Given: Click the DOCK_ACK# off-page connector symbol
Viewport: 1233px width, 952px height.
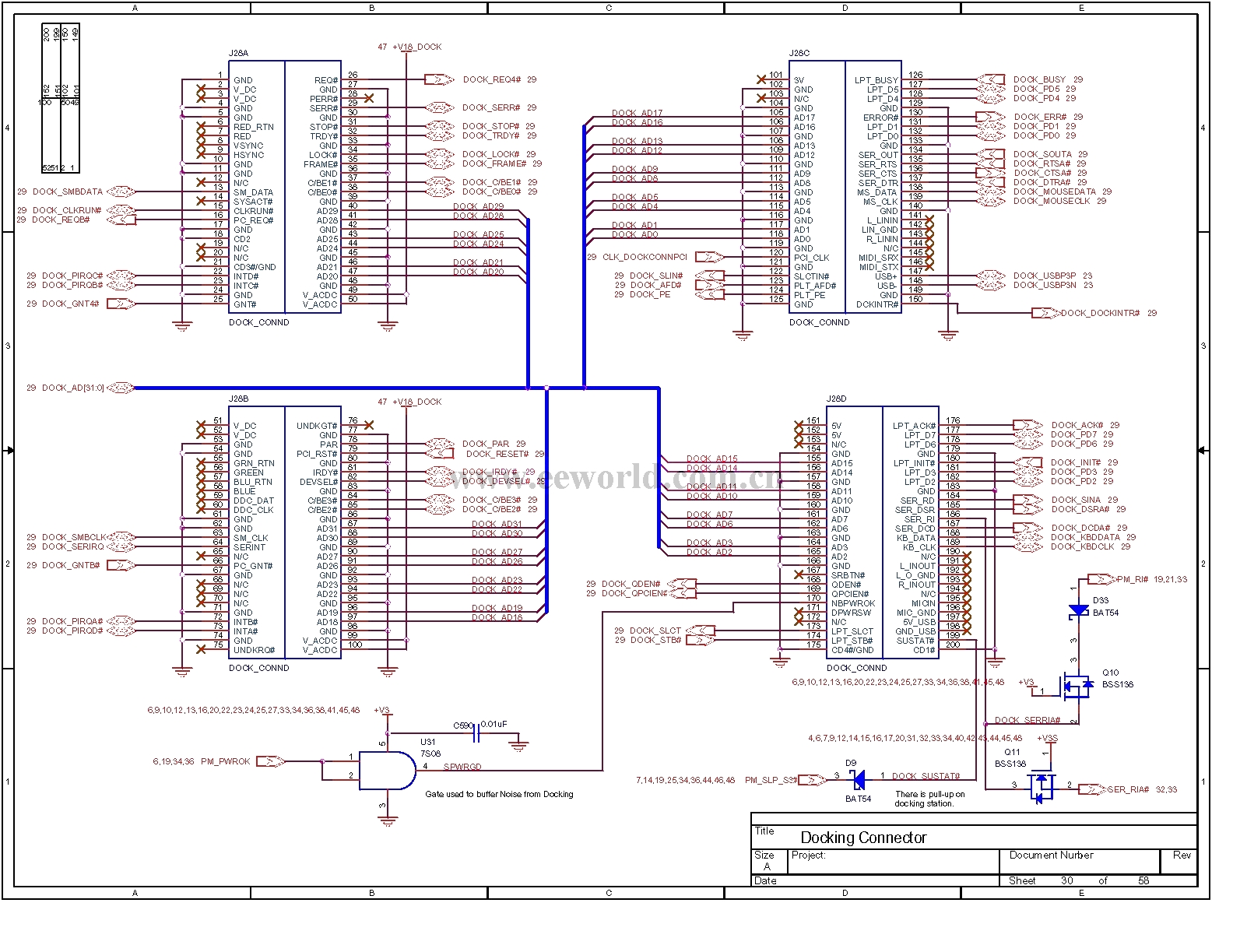Looking at the screenshot, I should tap(1027, 425).
